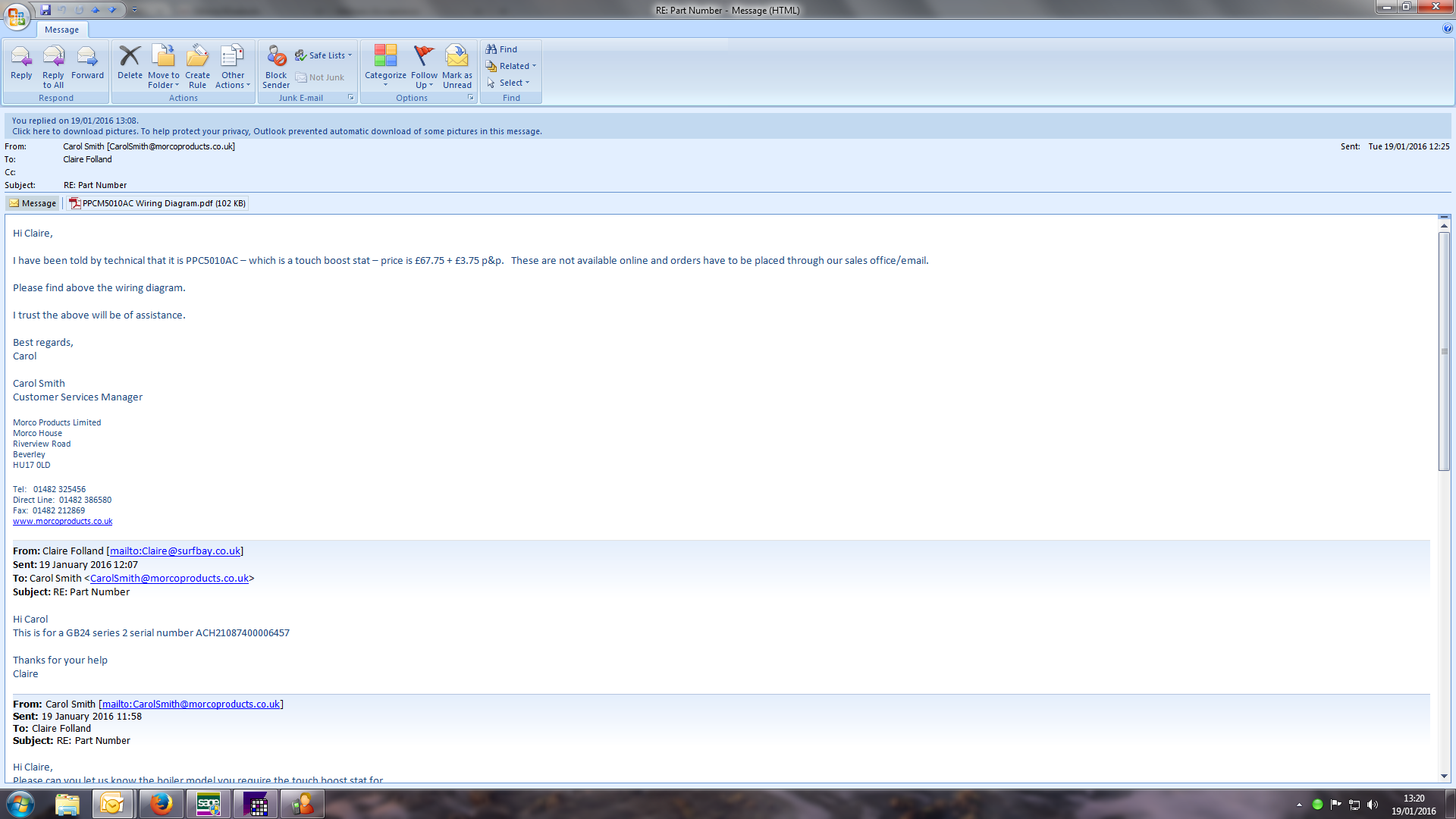Open PPCM5010AC Wiring Diagram.pdf attachment
Image resolution: width=1456 pixels, height=819 pixels.
click(x=158, y=203)
